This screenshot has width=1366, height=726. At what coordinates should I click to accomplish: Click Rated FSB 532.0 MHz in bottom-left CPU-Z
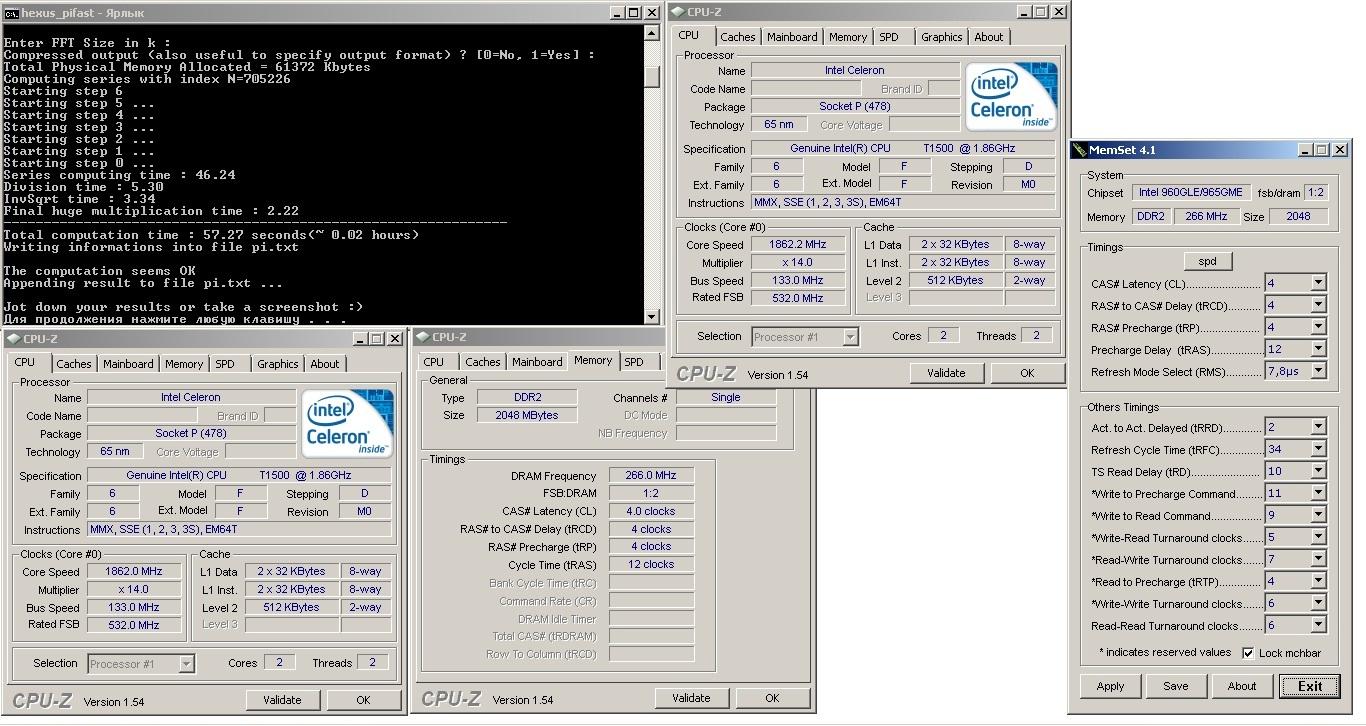point(134,625)
